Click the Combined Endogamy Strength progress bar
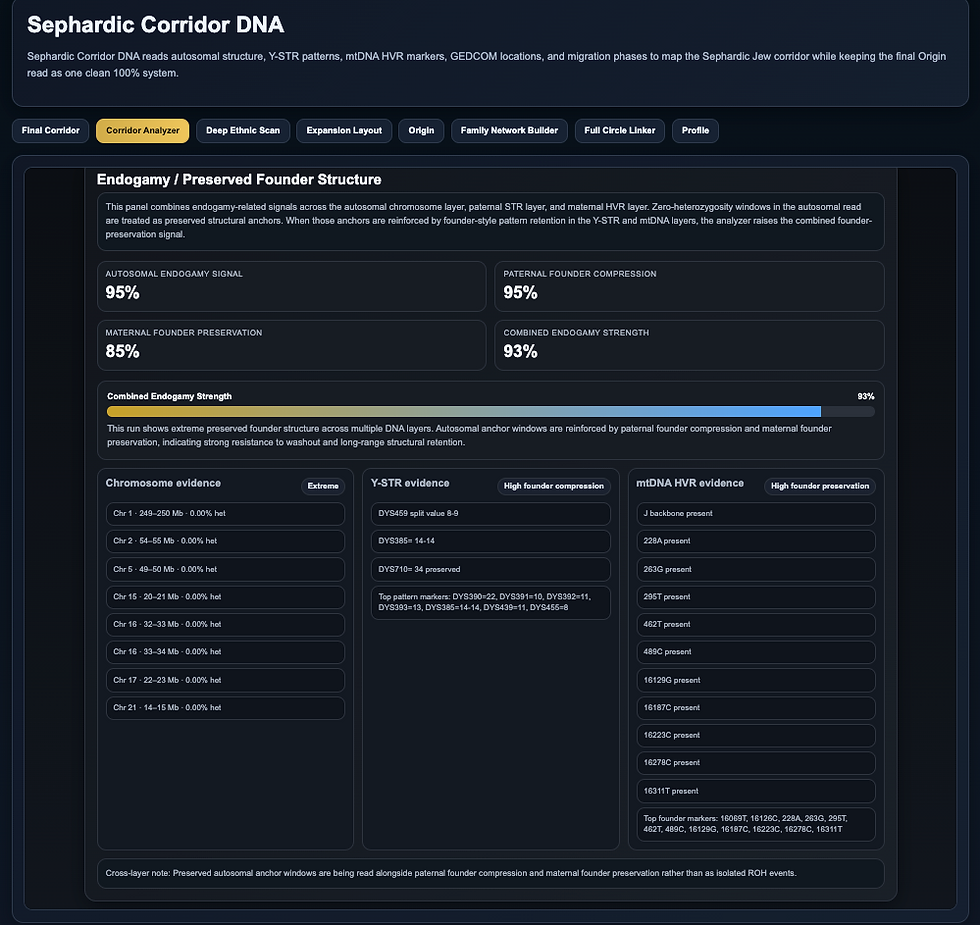980x925 pixels. [x=491, y=411]
